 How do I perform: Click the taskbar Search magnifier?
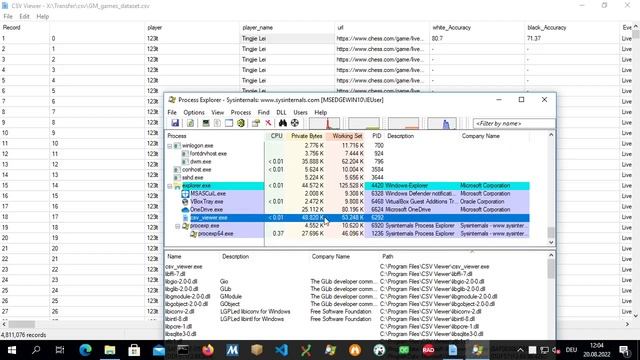point(36,350)
